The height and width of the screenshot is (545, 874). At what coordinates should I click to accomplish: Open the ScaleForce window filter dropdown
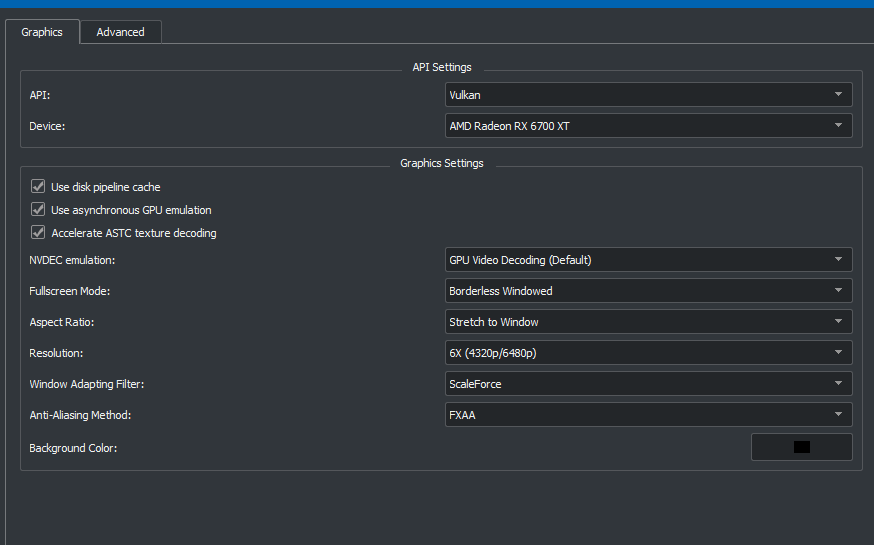click(x=648, y=384)
